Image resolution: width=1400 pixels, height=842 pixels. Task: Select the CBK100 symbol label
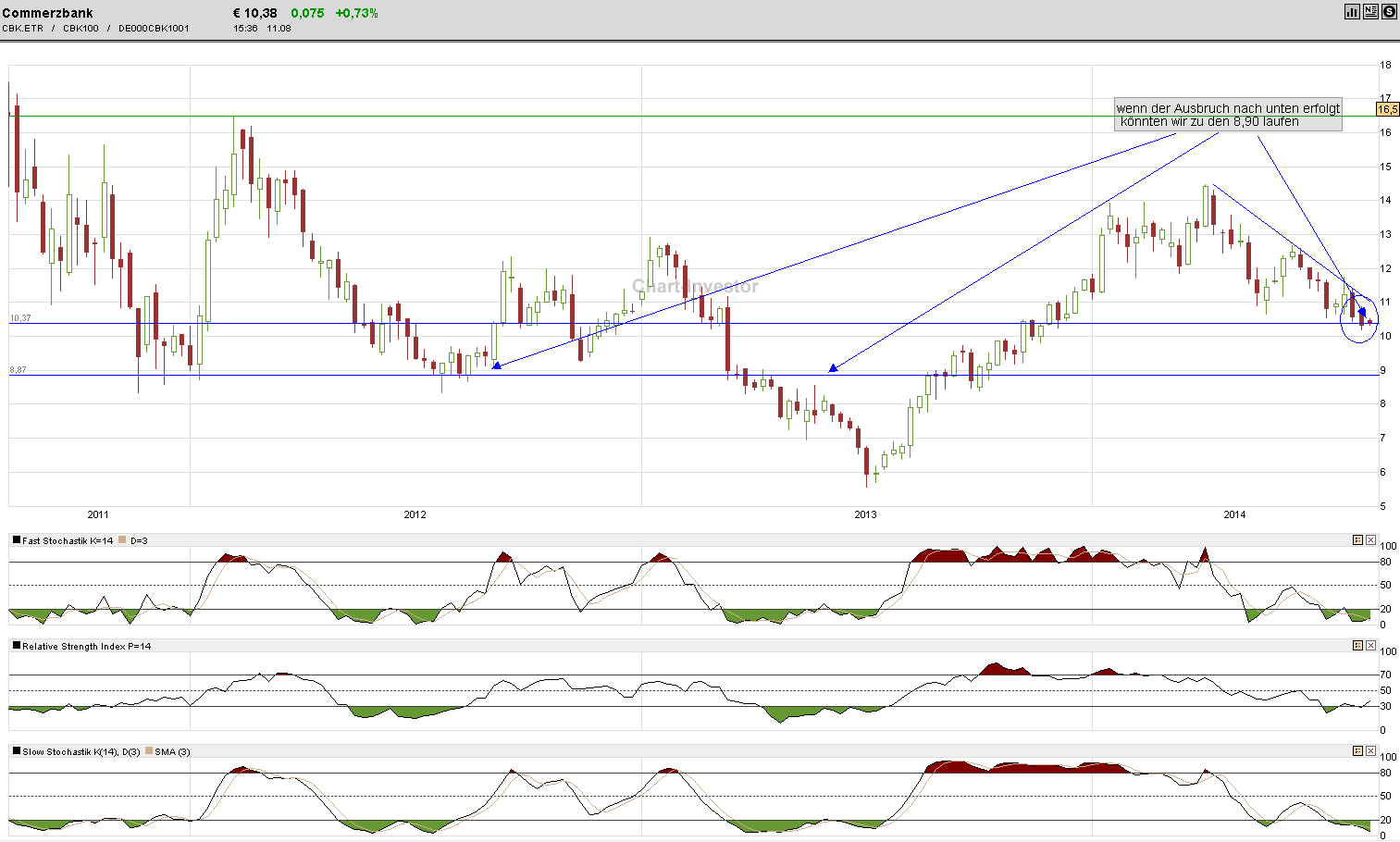(81, 28)
